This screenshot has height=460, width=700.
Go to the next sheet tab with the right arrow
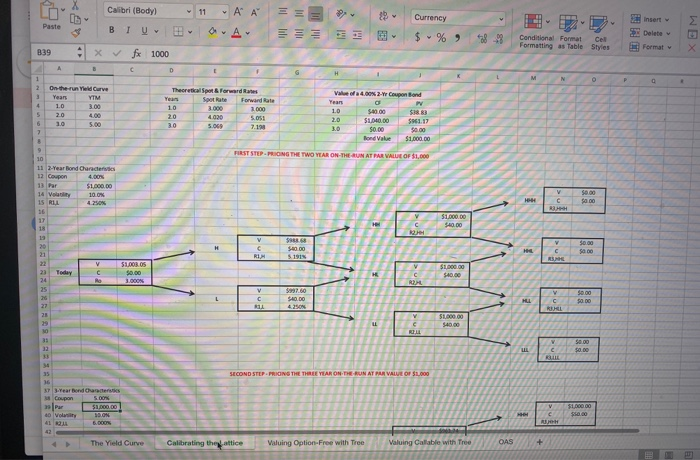[x=68, y=444]
